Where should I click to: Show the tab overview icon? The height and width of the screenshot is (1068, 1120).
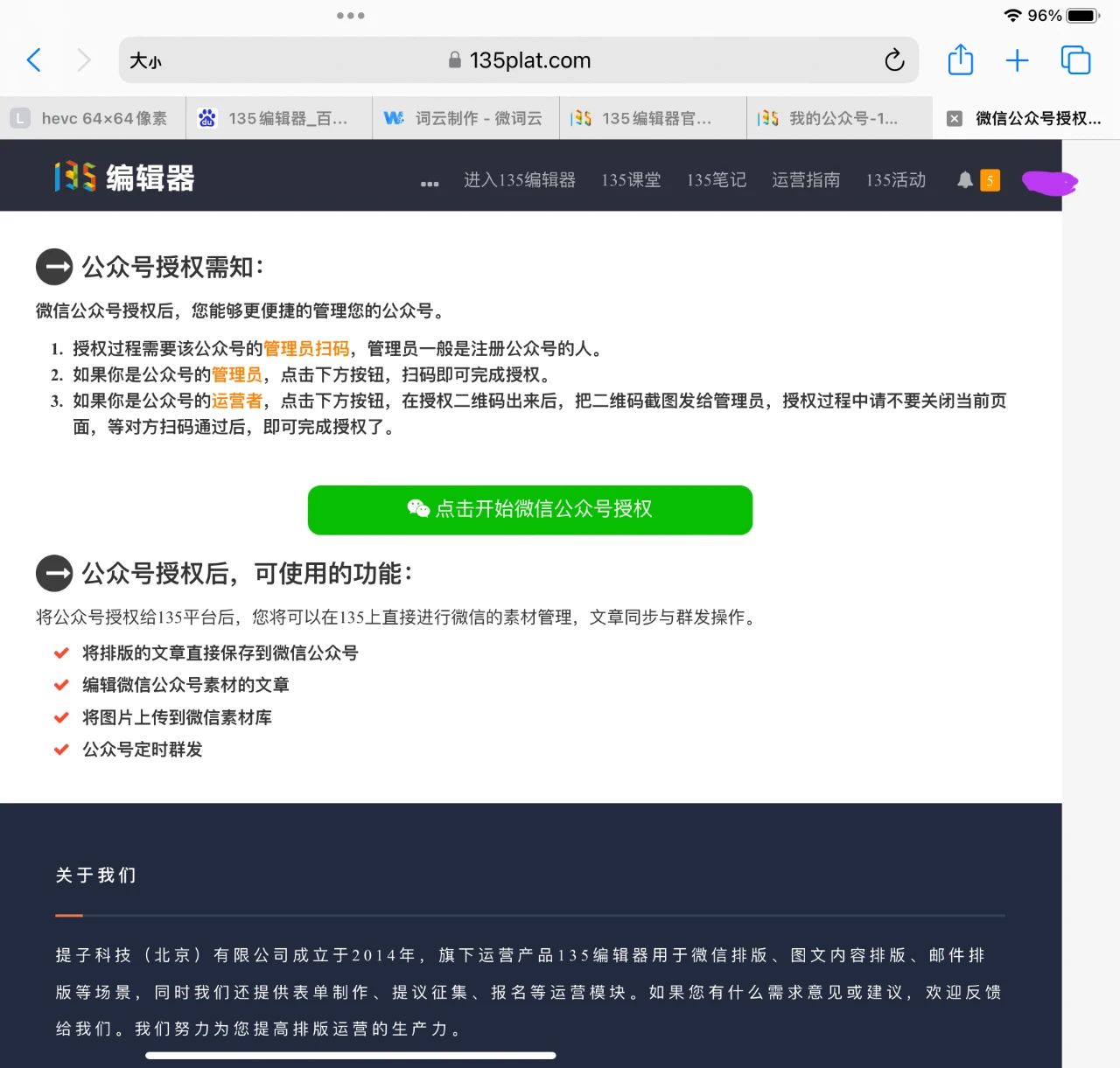click(1075, 60)
